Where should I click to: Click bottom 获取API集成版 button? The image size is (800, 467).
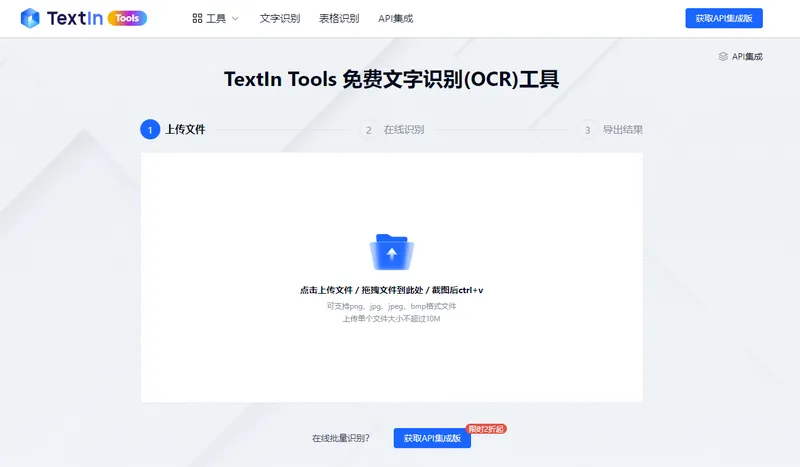[432, 438]
